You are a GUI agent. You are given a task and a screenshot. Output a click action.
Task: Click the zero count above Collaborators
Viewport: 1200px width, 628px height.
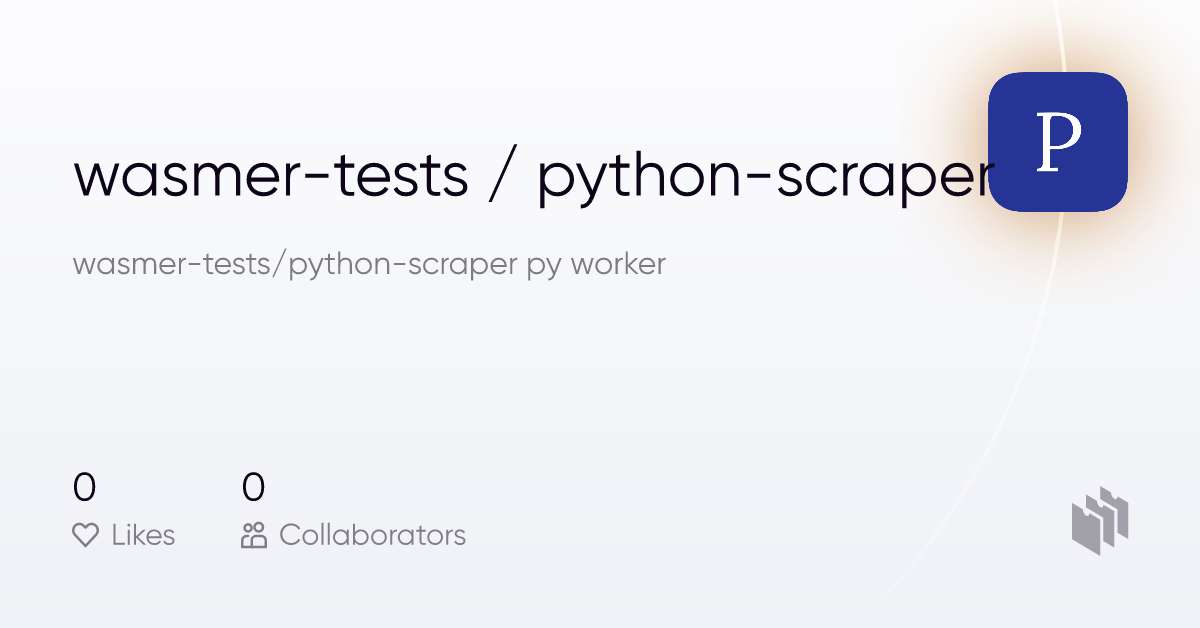pos(254,487)
